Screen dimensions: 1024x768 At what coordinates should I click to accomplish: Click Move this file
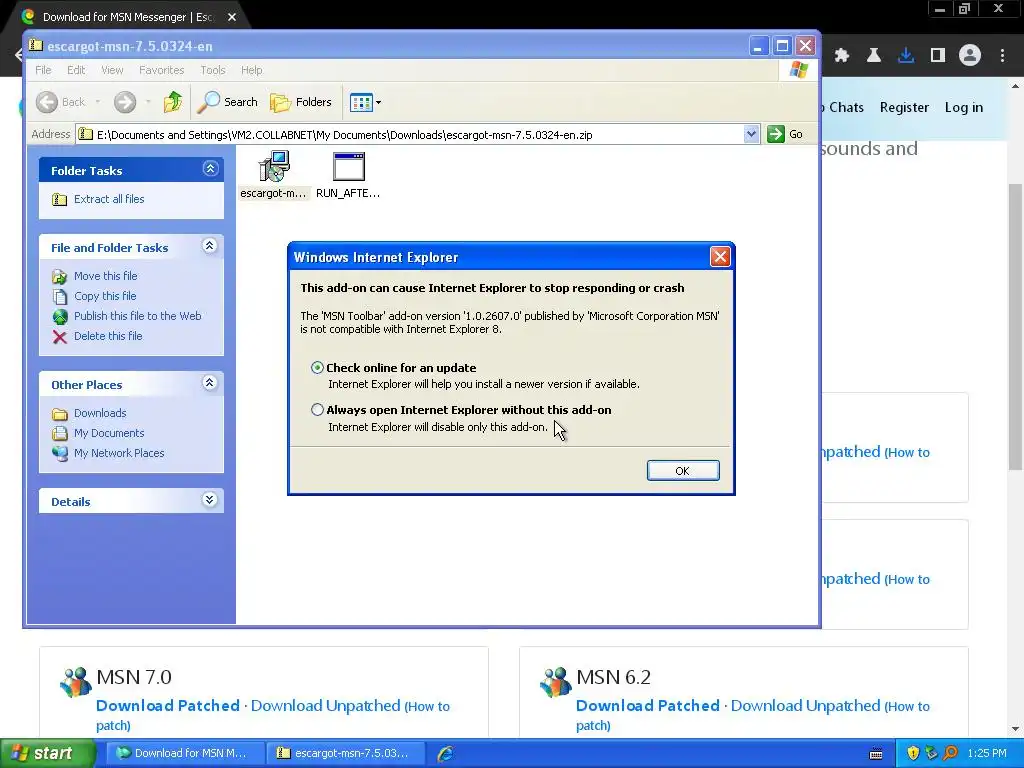106,276
